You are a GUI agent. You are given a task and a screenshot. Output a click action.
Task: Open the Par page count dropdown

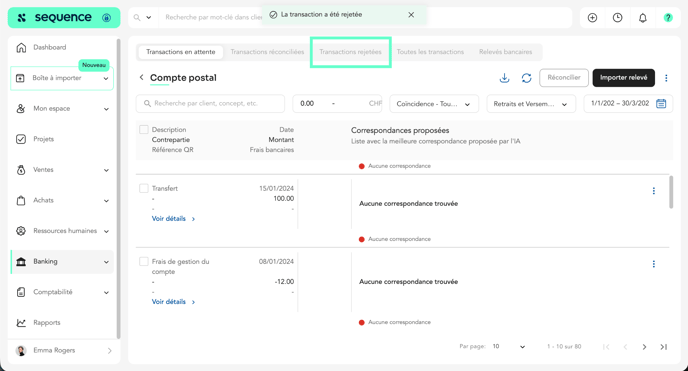click(509, 346)
